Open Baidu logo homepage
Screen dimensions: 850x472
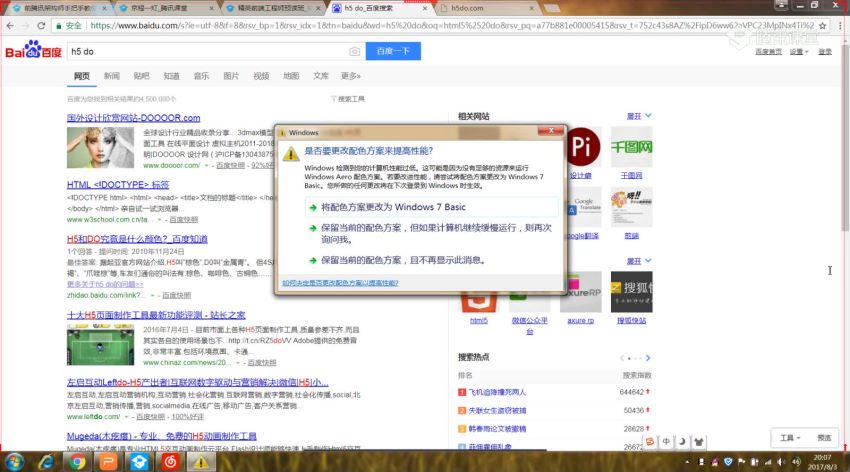(33, 50)
